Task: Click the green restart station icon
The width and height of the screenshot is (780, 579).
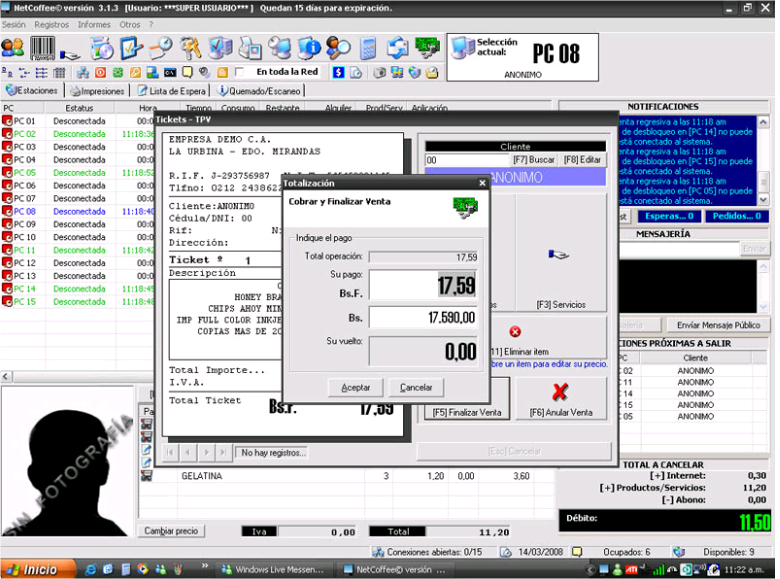Action: (x=118, y=73)
